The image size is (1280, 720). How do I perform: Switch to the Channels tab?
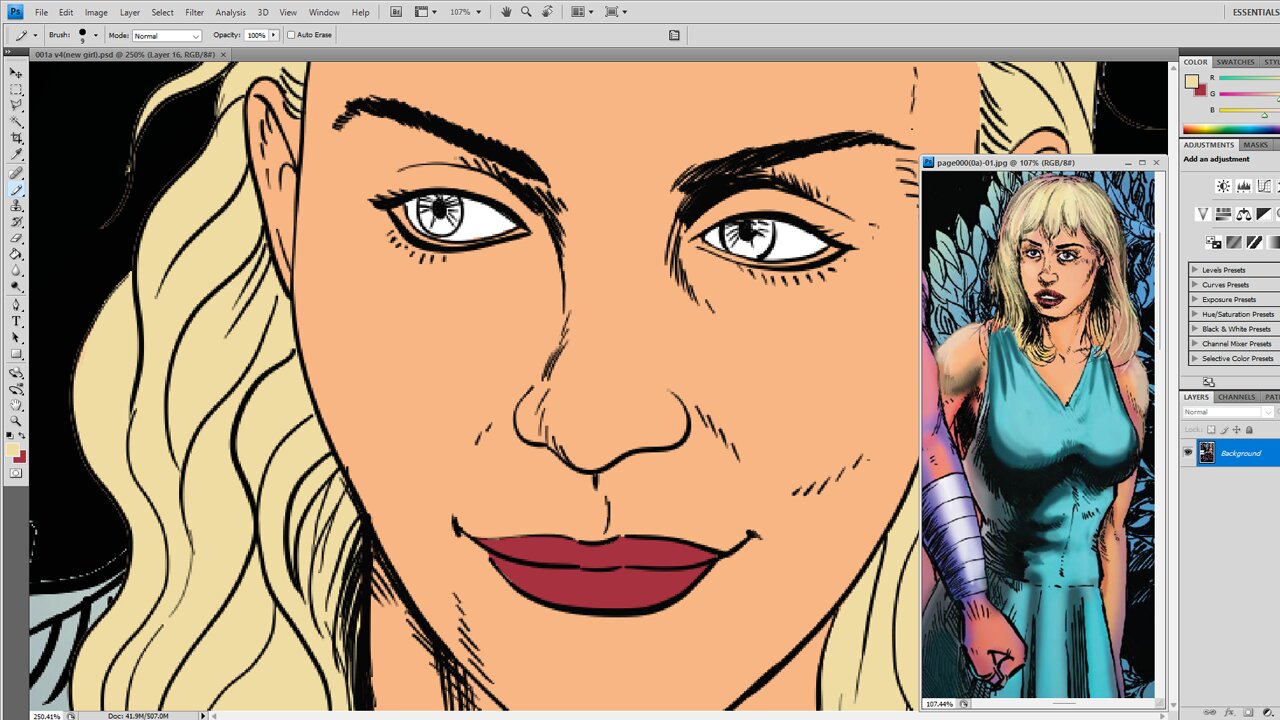tap(1236, 397)
